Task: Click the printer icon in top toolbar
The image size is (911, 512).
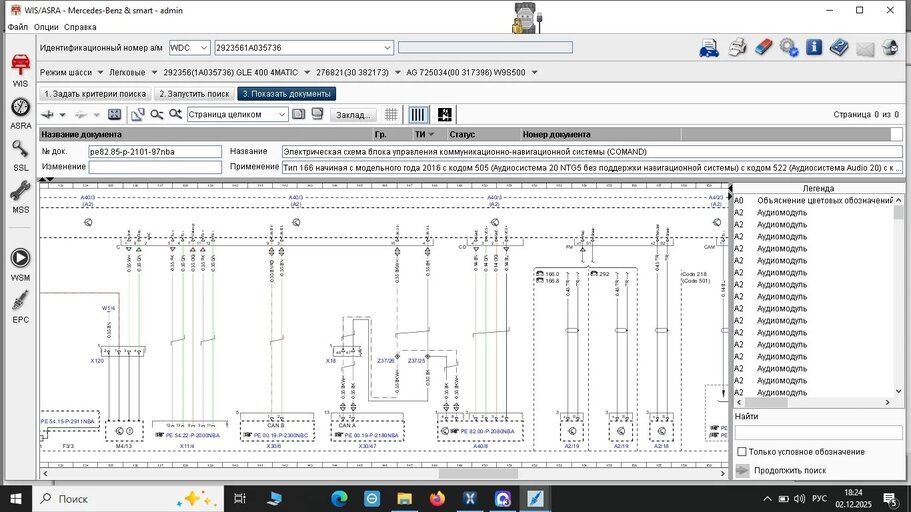Action: point(737,47)
